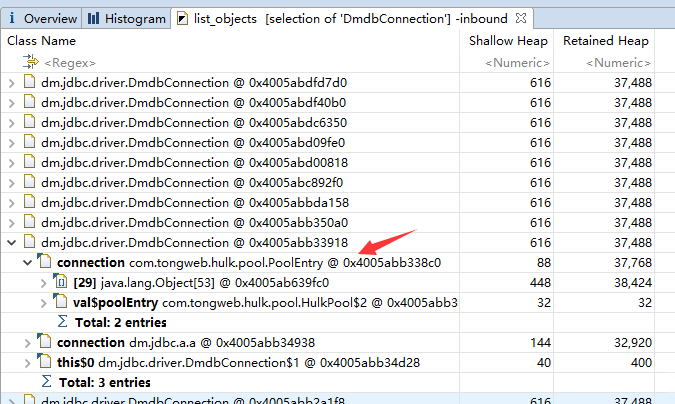Screen dimensions: 675x404
Task: Select the list_objects DmdbConnection inbound tab
Action: coord(352,19)
